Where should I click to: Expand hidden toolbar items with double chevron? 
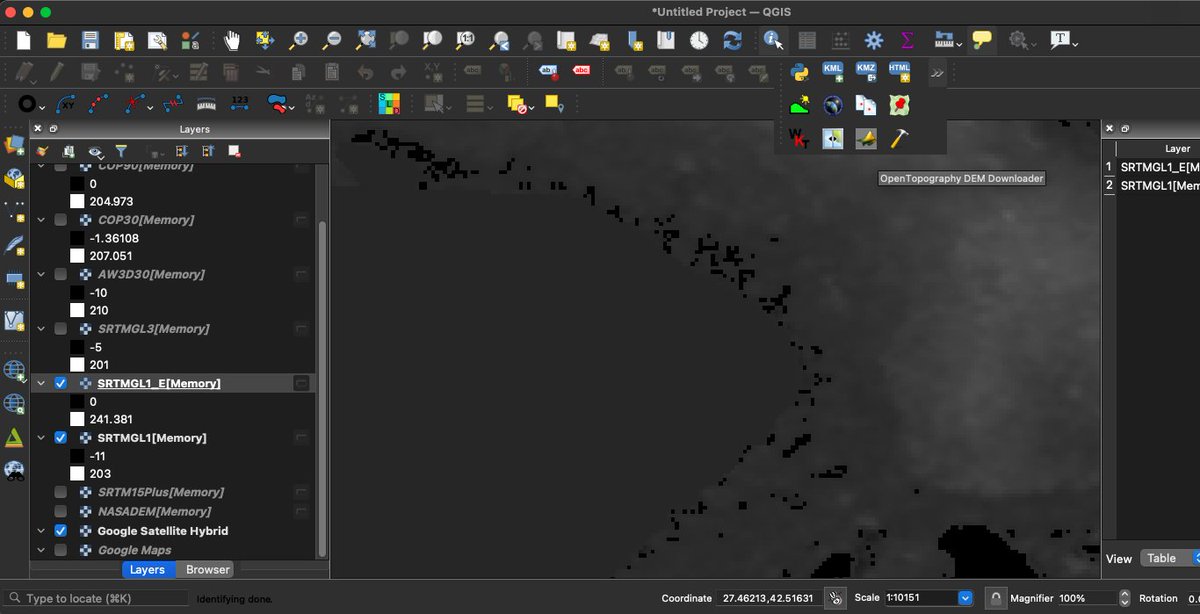937,72
